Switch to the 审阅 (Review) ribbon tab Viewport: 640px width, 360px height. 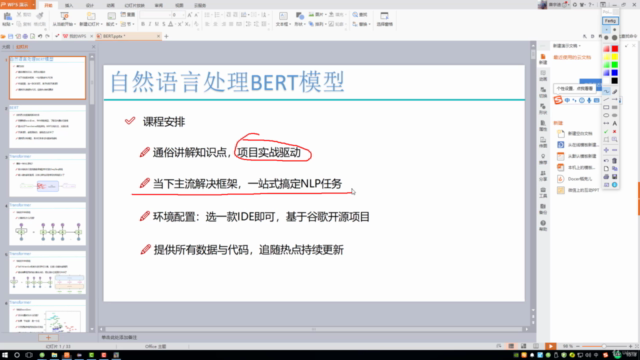[159, 5]
